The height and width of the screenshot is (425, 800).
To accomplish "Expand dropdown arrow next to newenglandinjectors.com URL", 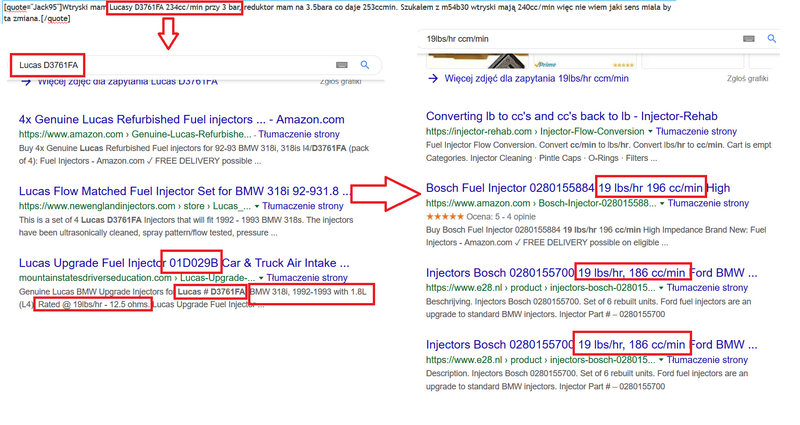I will tap(257, 207).
